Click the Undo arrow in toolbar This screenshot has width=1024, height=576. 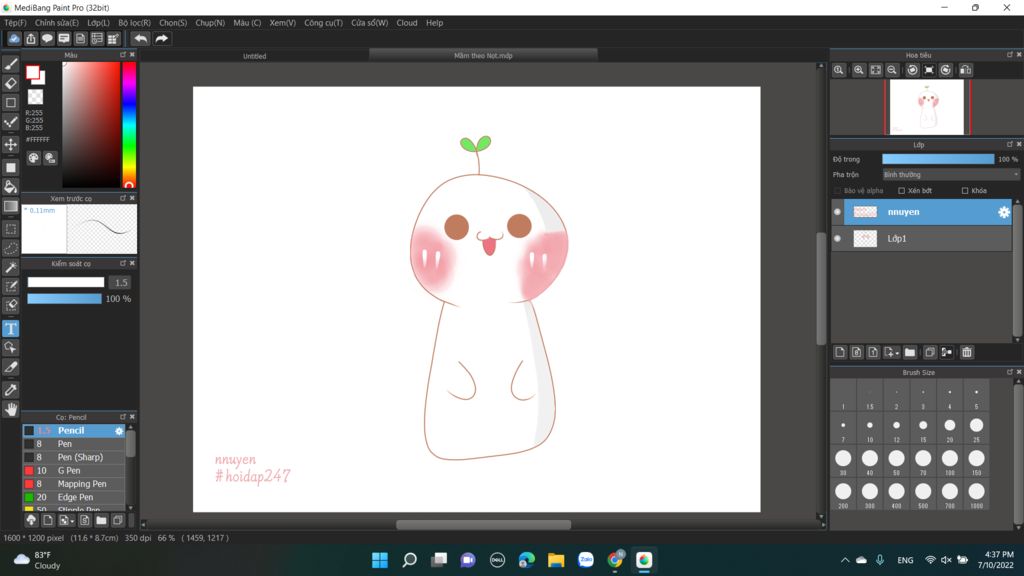coord(140,39)
